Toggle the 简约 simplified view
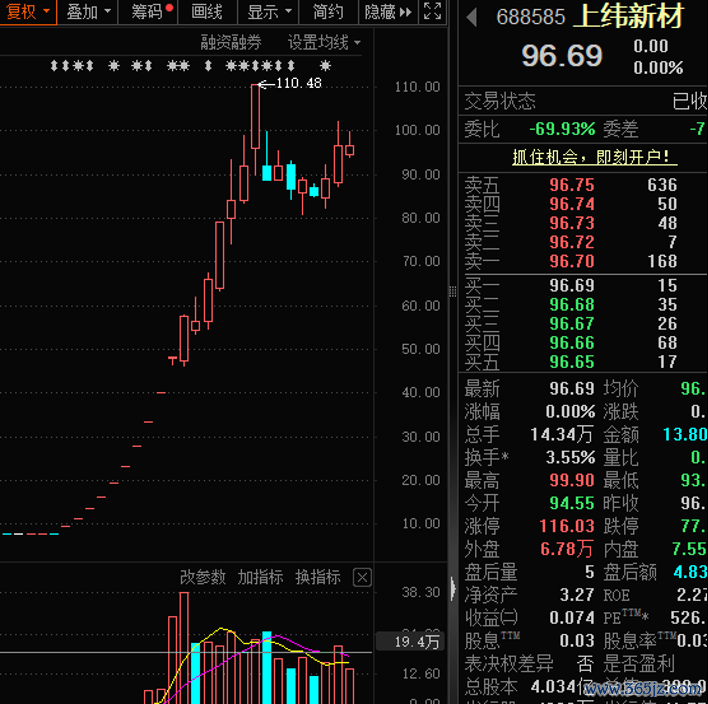Screen dimensions: 708x704 point(328,12)
